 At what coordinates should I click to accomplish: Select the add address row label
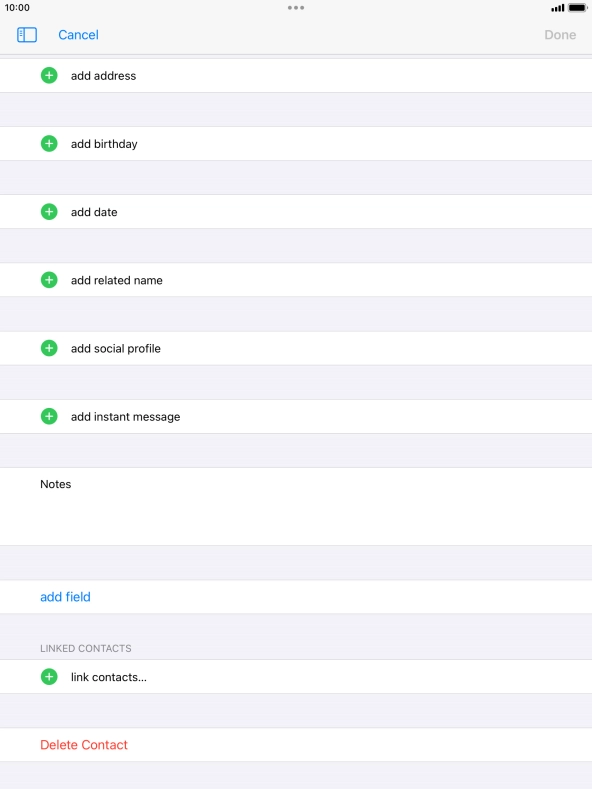pyautogui.click(x=103, y=75)
